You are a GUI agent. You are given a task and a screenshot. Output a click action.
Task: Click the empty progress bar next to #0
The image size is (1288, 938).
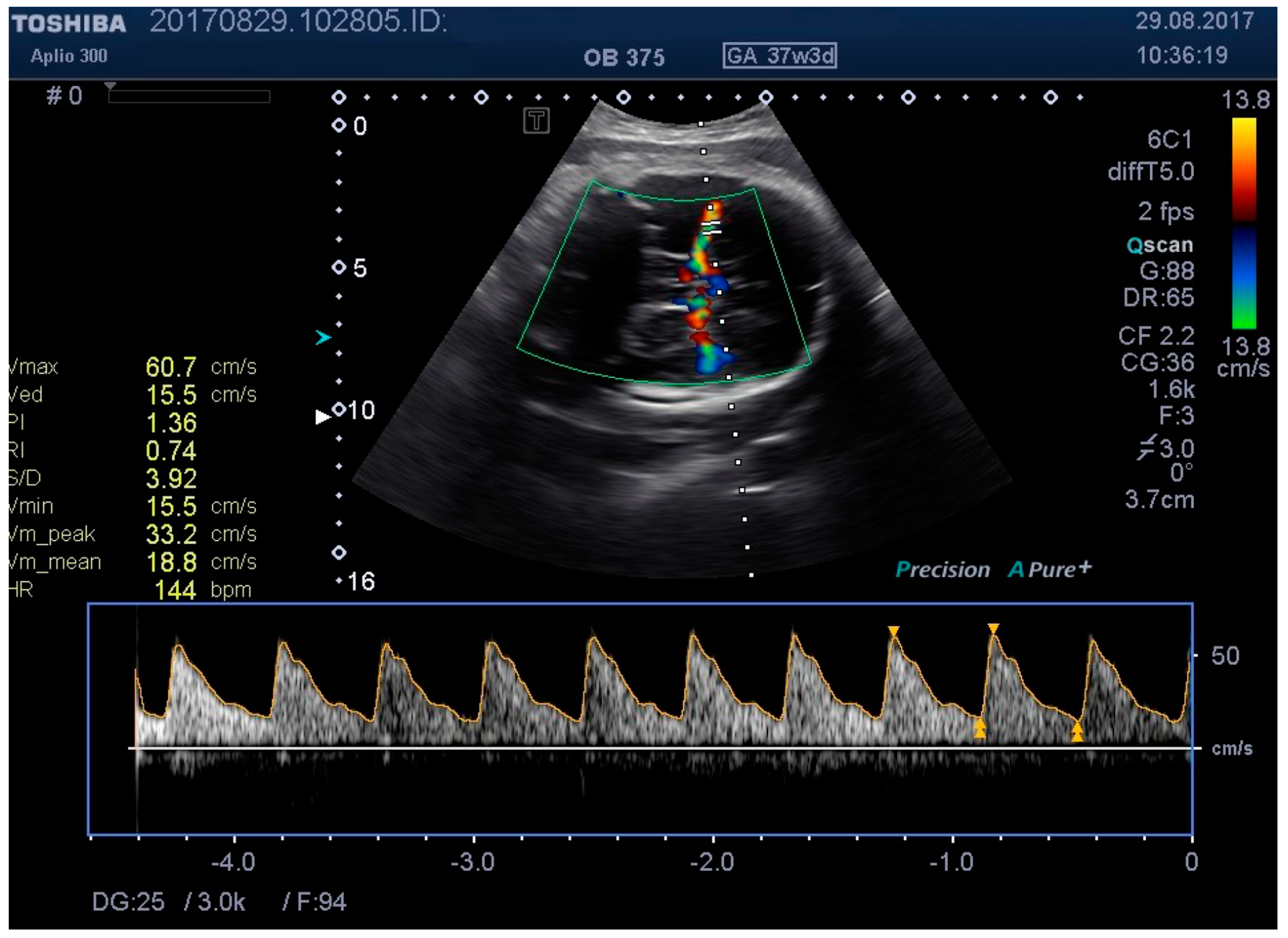pyautogui.click(x=188, y=96)
